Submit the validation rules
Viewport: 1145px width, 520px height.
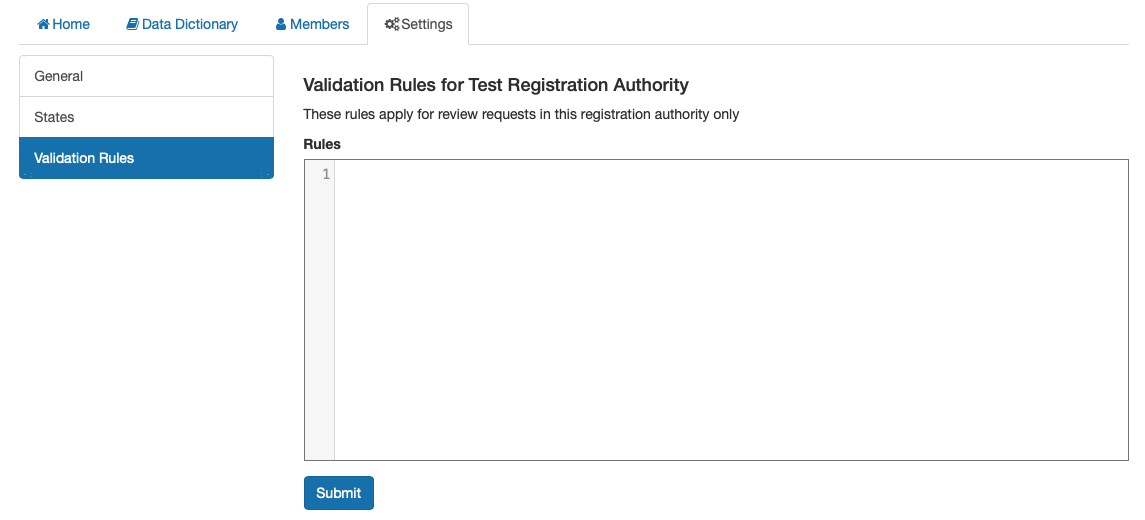click(339, 493)
